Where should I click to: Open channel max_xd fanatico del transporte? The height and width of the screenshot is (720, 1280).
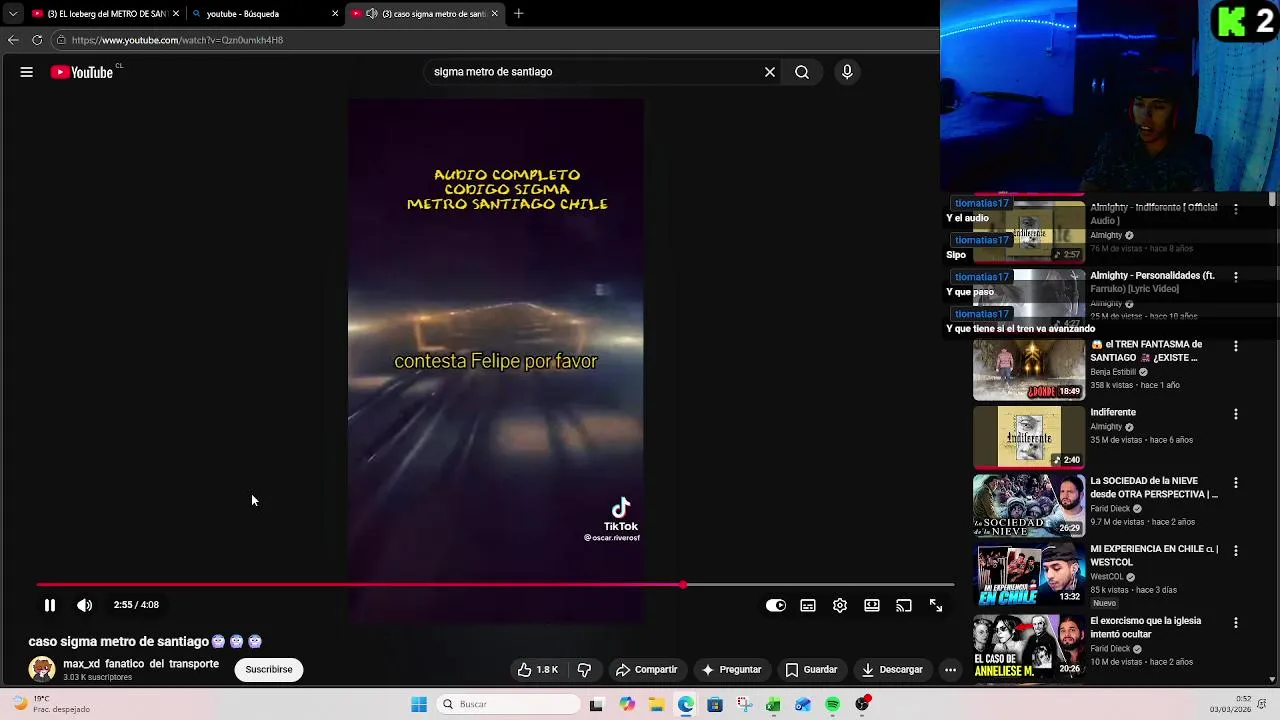tap(141, 664)
